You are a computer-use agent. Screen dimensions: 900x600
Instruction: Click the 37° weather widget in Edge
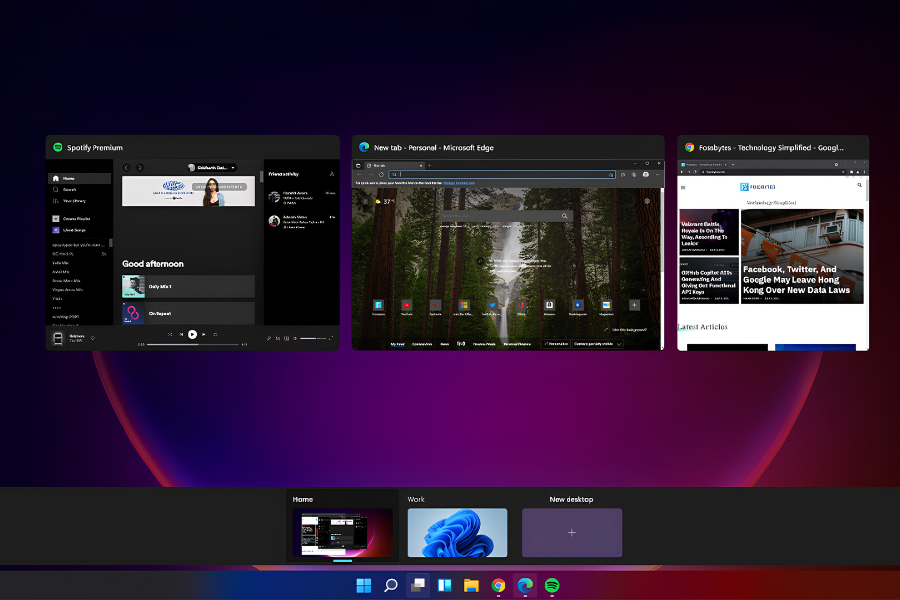pos(385,202)
